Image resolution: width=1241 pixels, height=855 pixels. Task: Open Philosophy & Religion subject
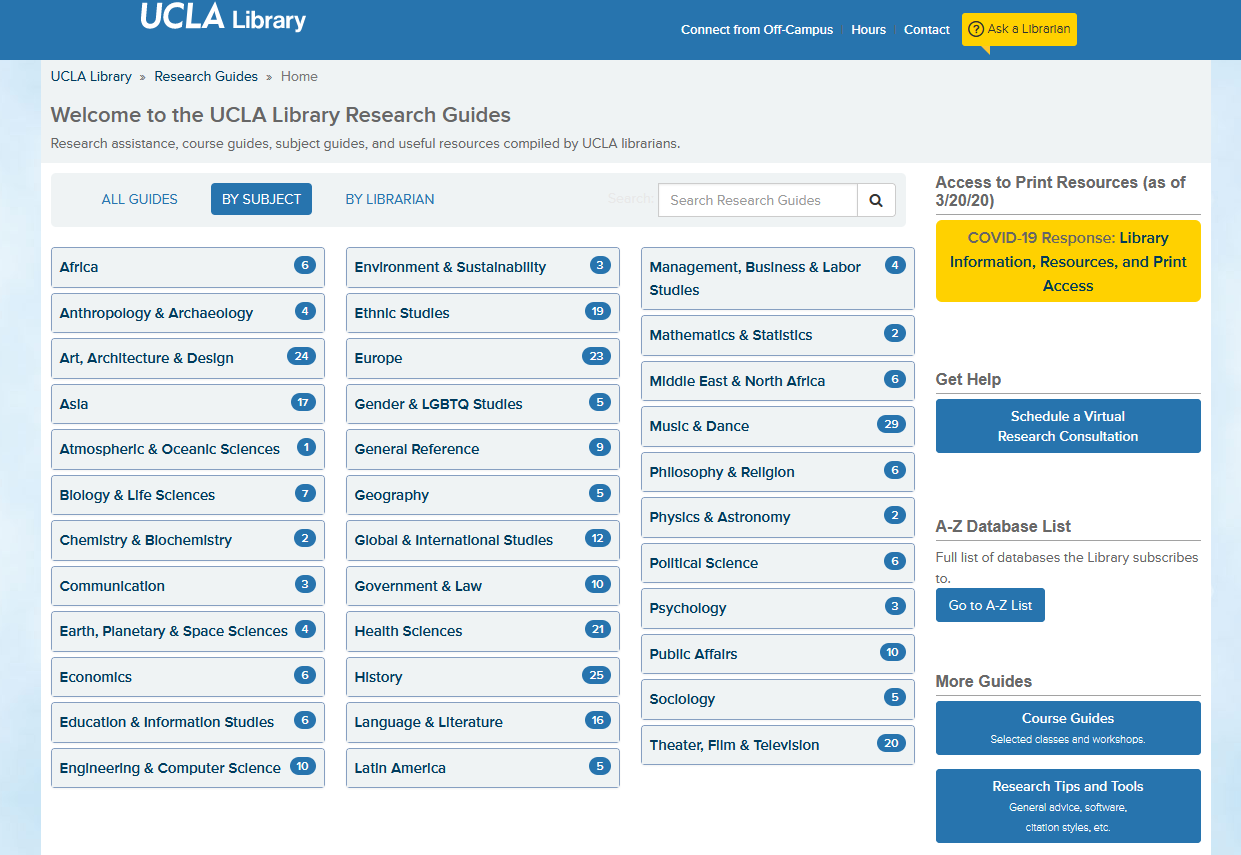tap(778, 472)
